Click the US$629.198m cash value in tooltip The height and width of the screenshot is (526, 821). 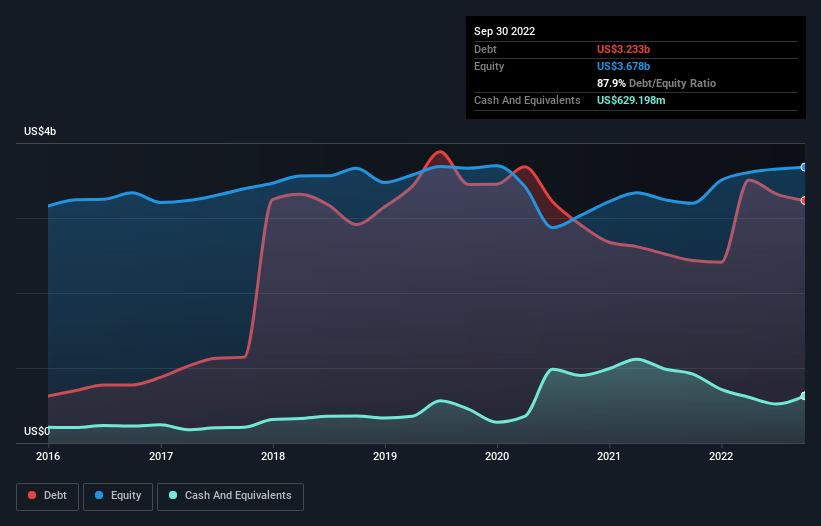point(638,100)
